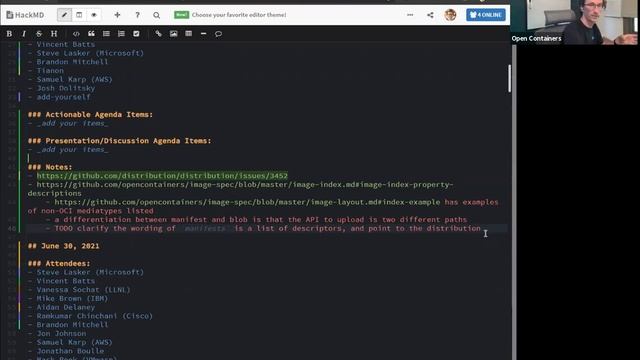Screen dimensions: 640x360
Task: Open the three-dot more options menu
Action: click(410, 15)
